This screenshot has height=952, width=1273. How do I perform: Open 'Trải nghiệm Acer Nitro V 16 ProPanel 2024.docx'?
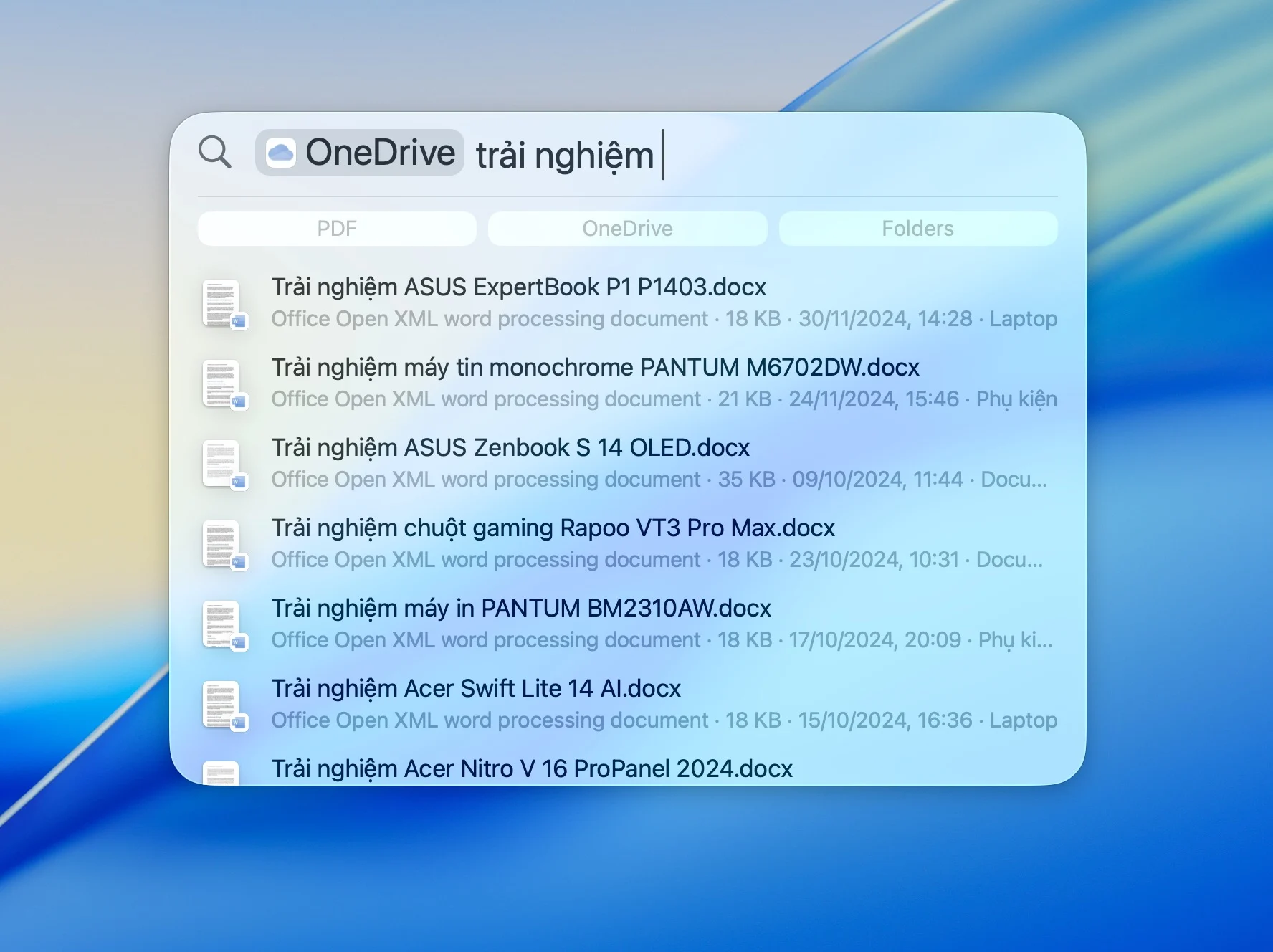pyautogui.click(x=532, y=769)
